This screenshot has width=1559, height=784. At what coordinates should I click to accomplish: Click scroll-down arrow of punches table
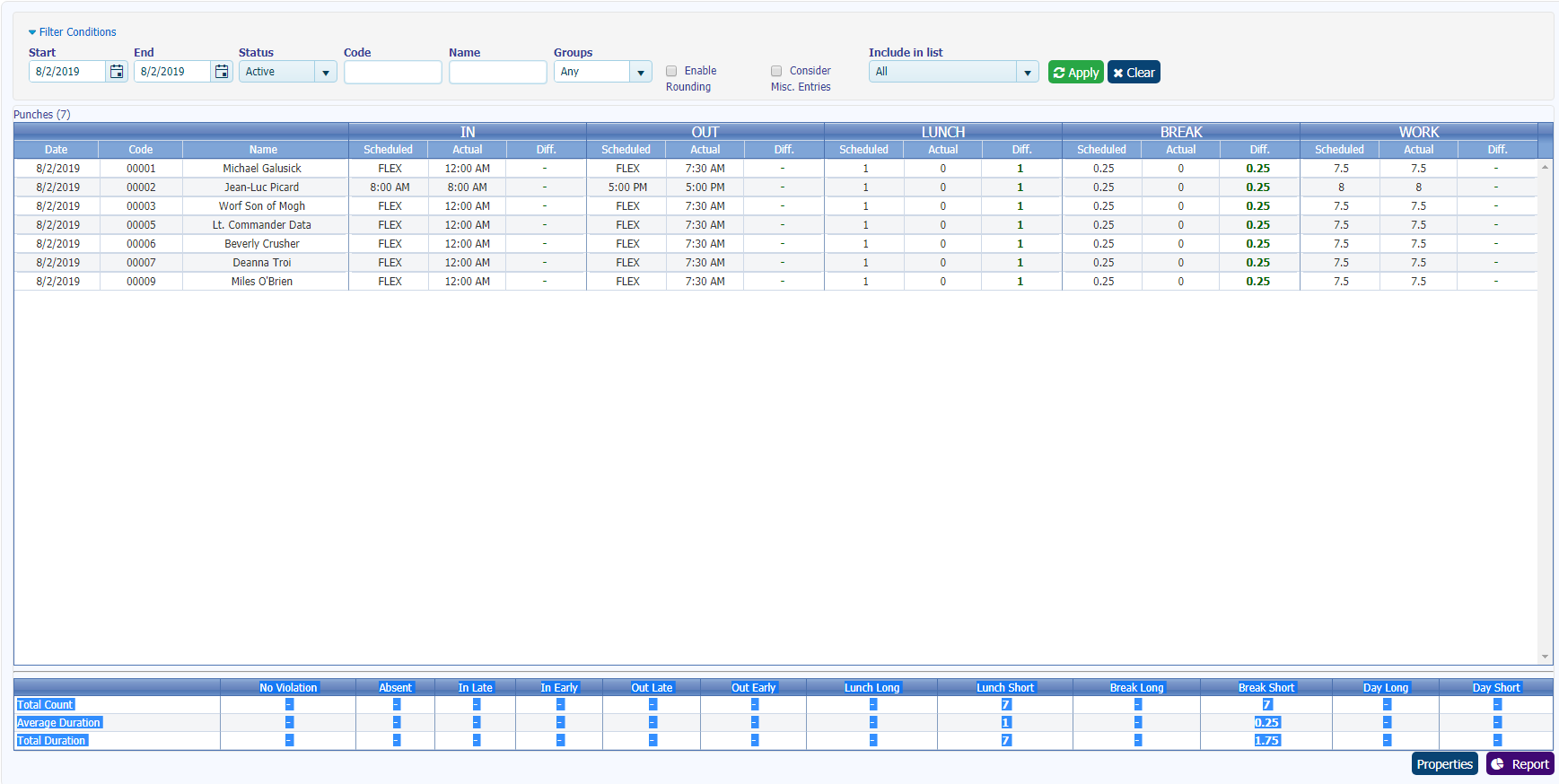(1545, 657)
